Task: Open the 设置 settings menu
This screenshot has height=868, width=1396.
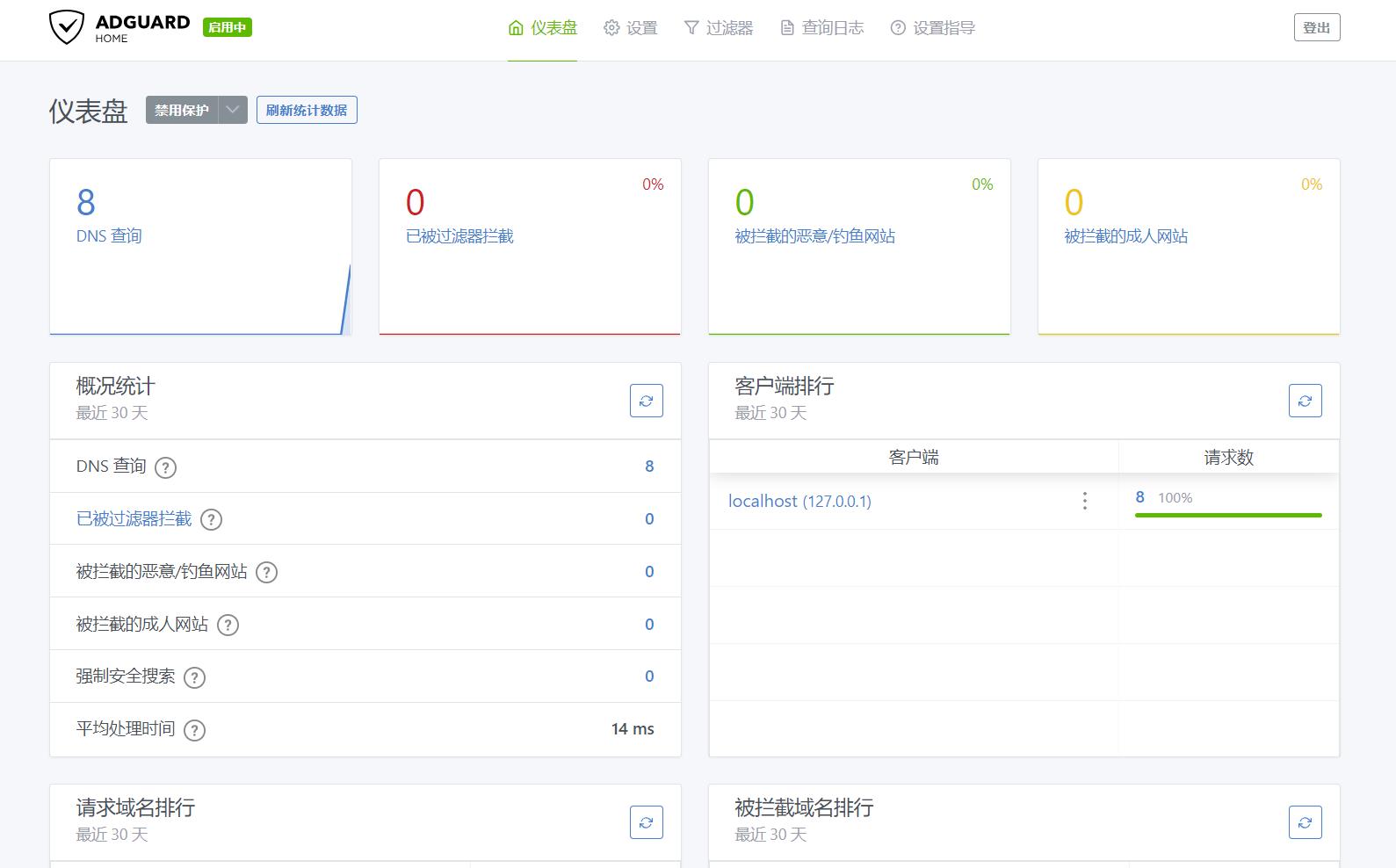Action: (631, 28)
